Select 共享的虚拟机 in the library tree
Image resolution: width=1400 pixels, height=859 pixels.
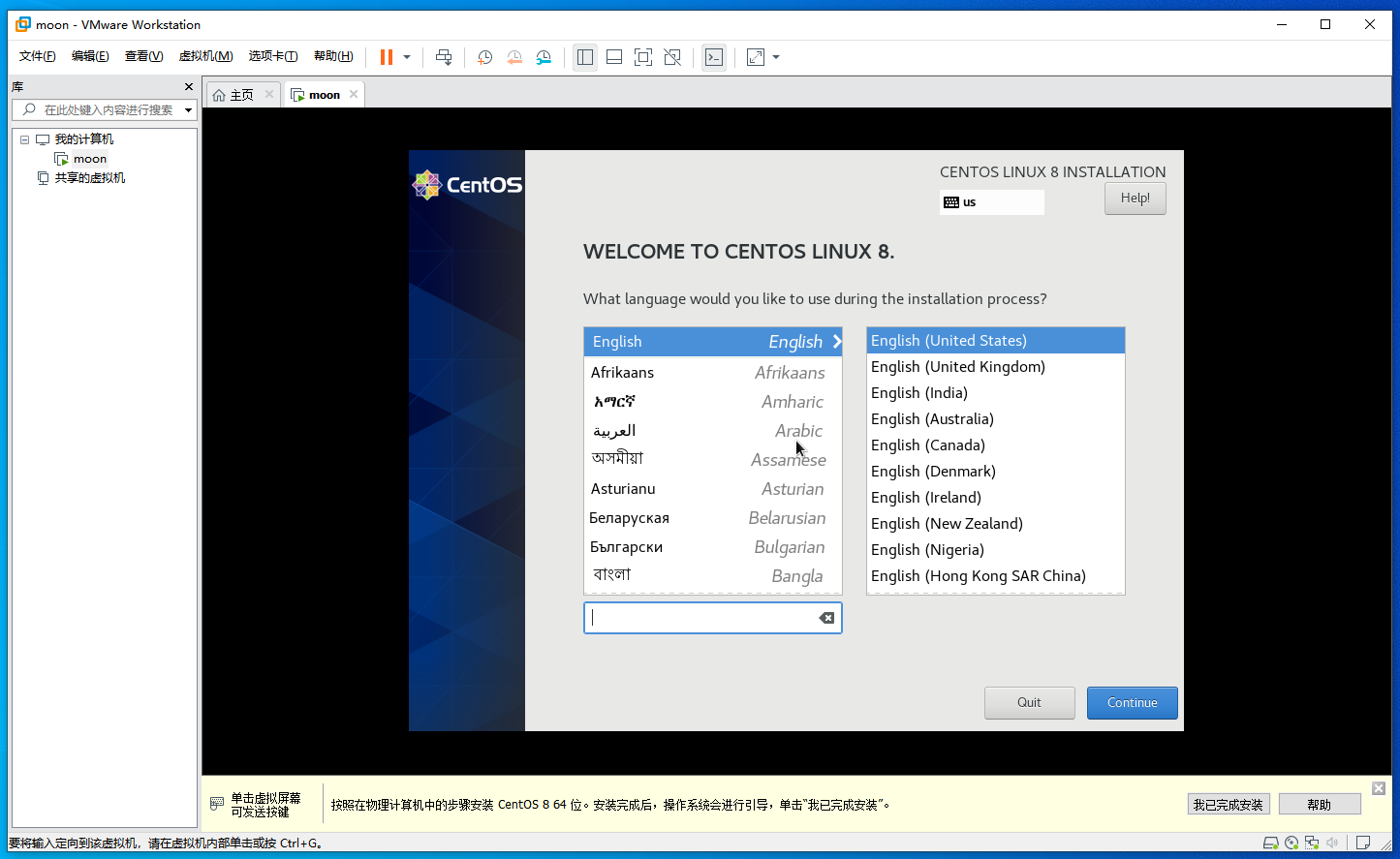coord(90,178)
